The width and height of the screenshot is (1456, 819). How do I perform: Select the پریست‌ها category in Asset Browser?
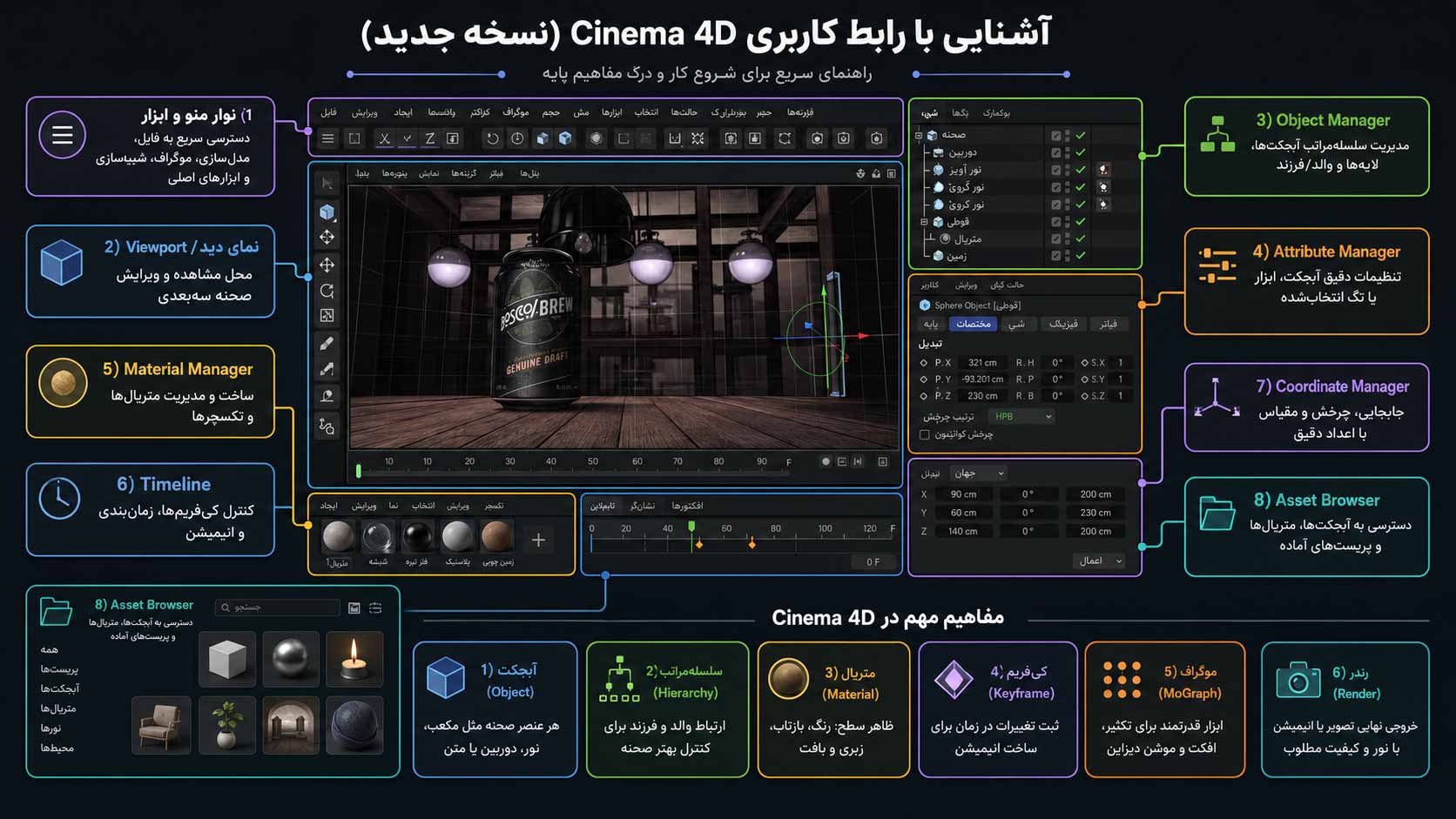point(59,669)
